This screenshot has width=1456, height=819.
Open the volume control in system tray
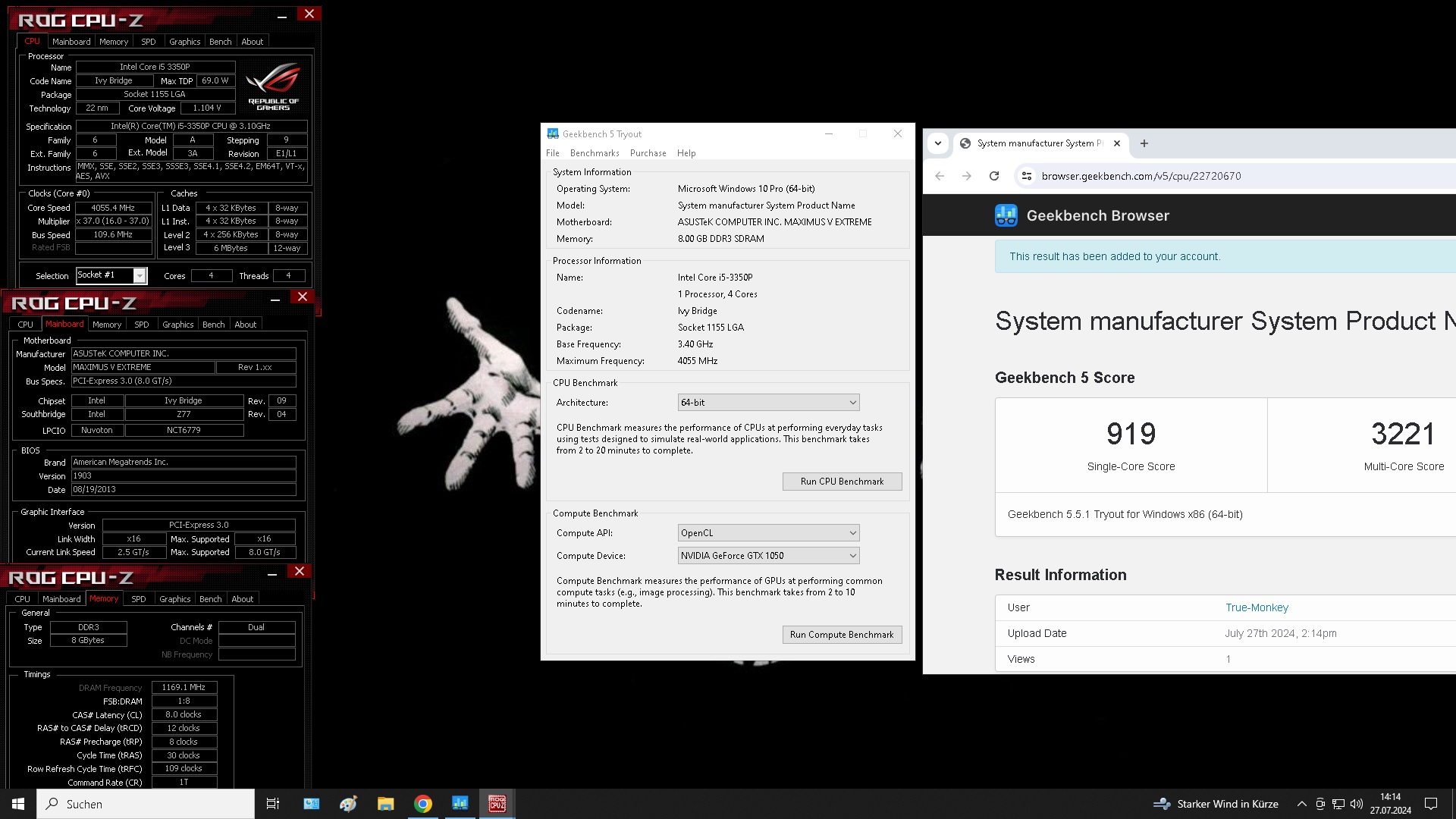click(x=1357, y=804)
